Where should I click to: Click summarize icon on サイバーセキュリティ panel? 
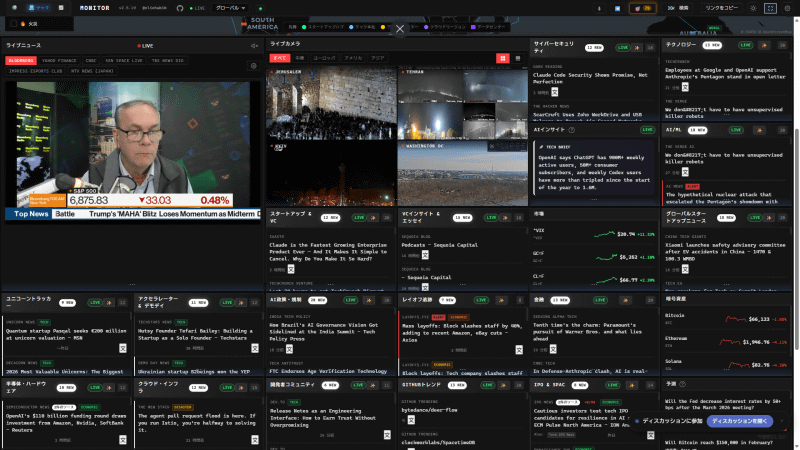point(637,47)
